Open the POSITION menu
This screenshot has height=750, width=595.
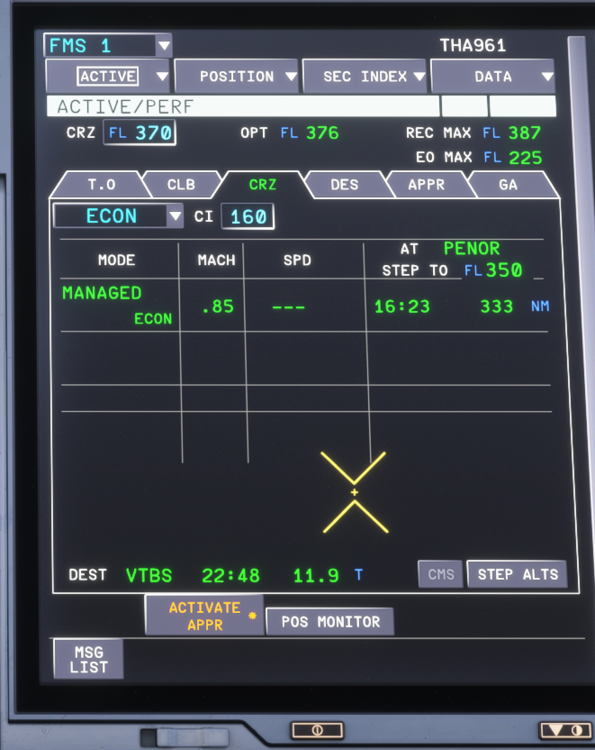click(x=236, y=76)
